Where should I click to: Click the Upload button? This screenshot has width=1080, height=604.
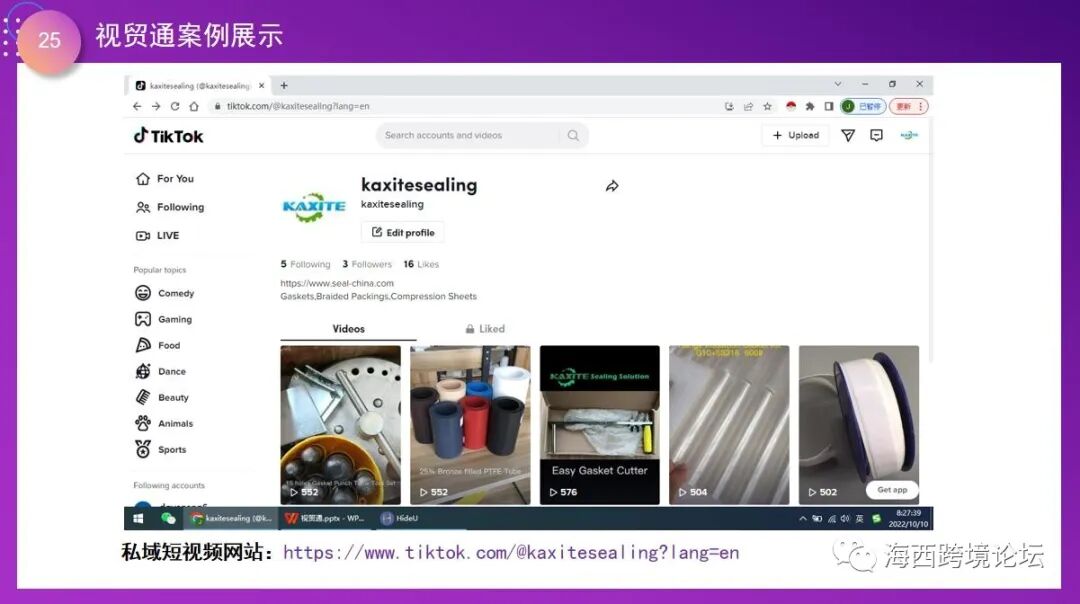pyautogui.click(x=796, y=135)
